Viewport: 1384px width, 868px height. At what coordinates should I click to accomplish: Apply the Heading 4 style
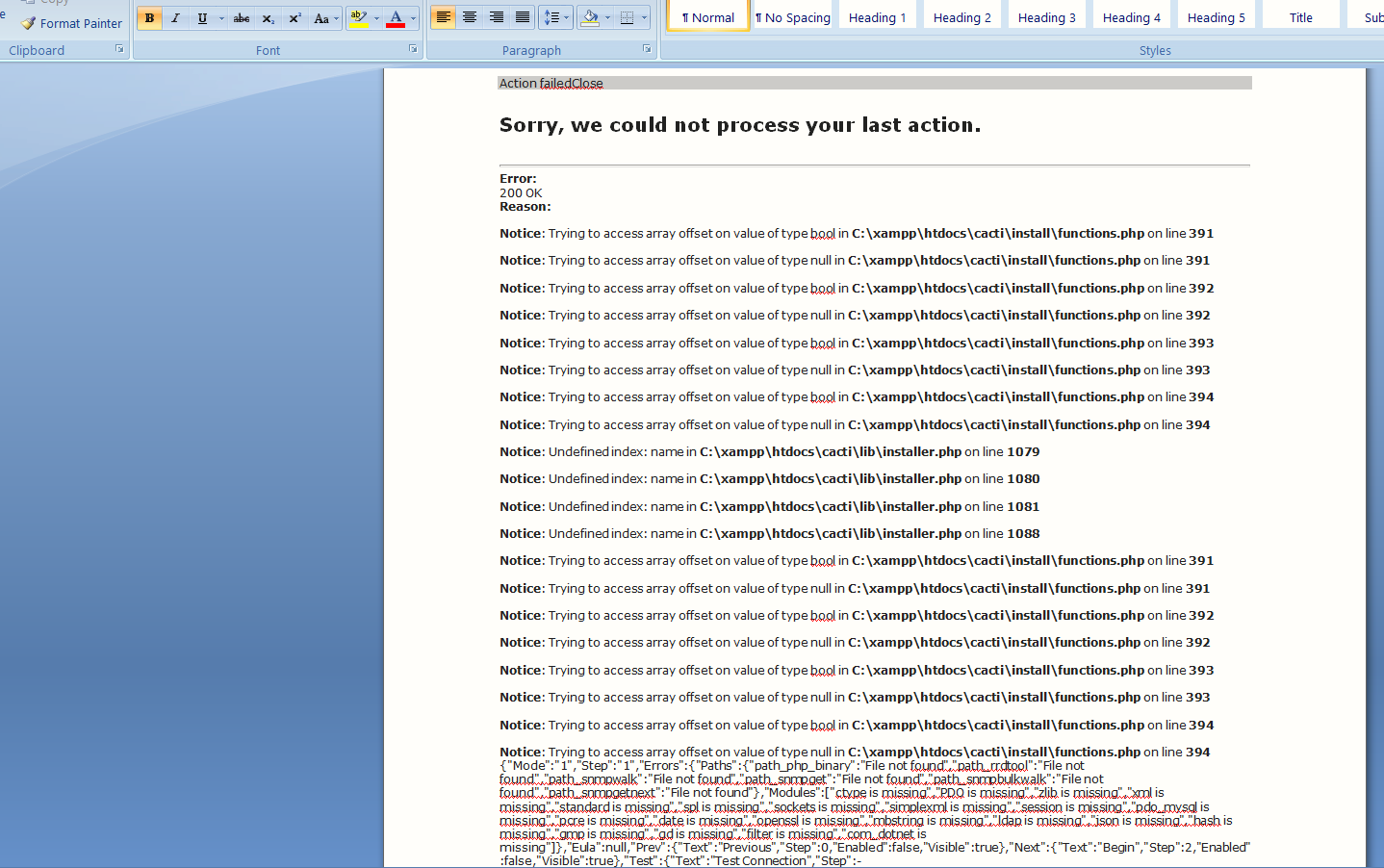(1132, 15)
